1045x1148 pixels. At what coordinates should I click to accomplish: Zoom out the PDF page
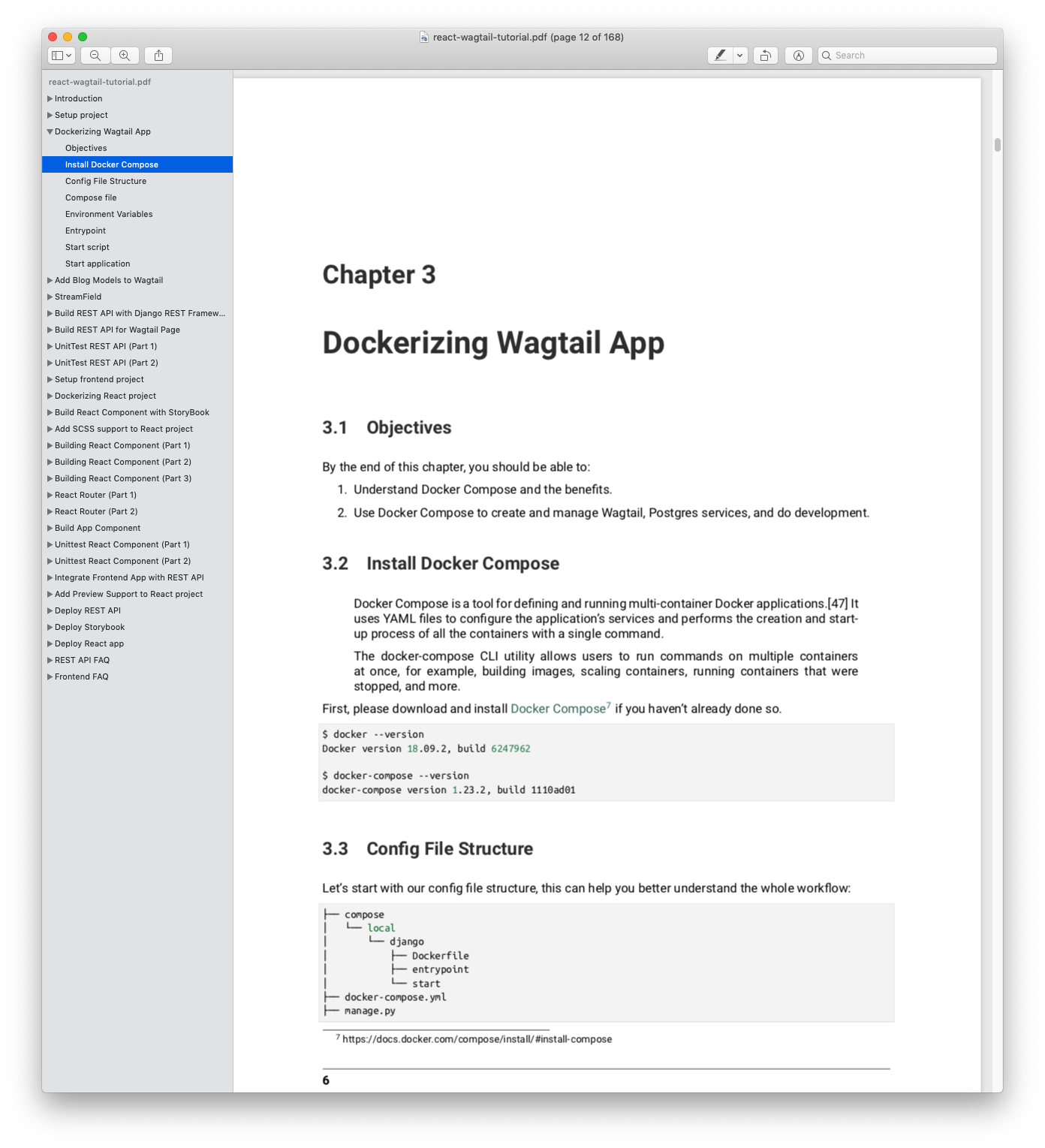point(95,56)
